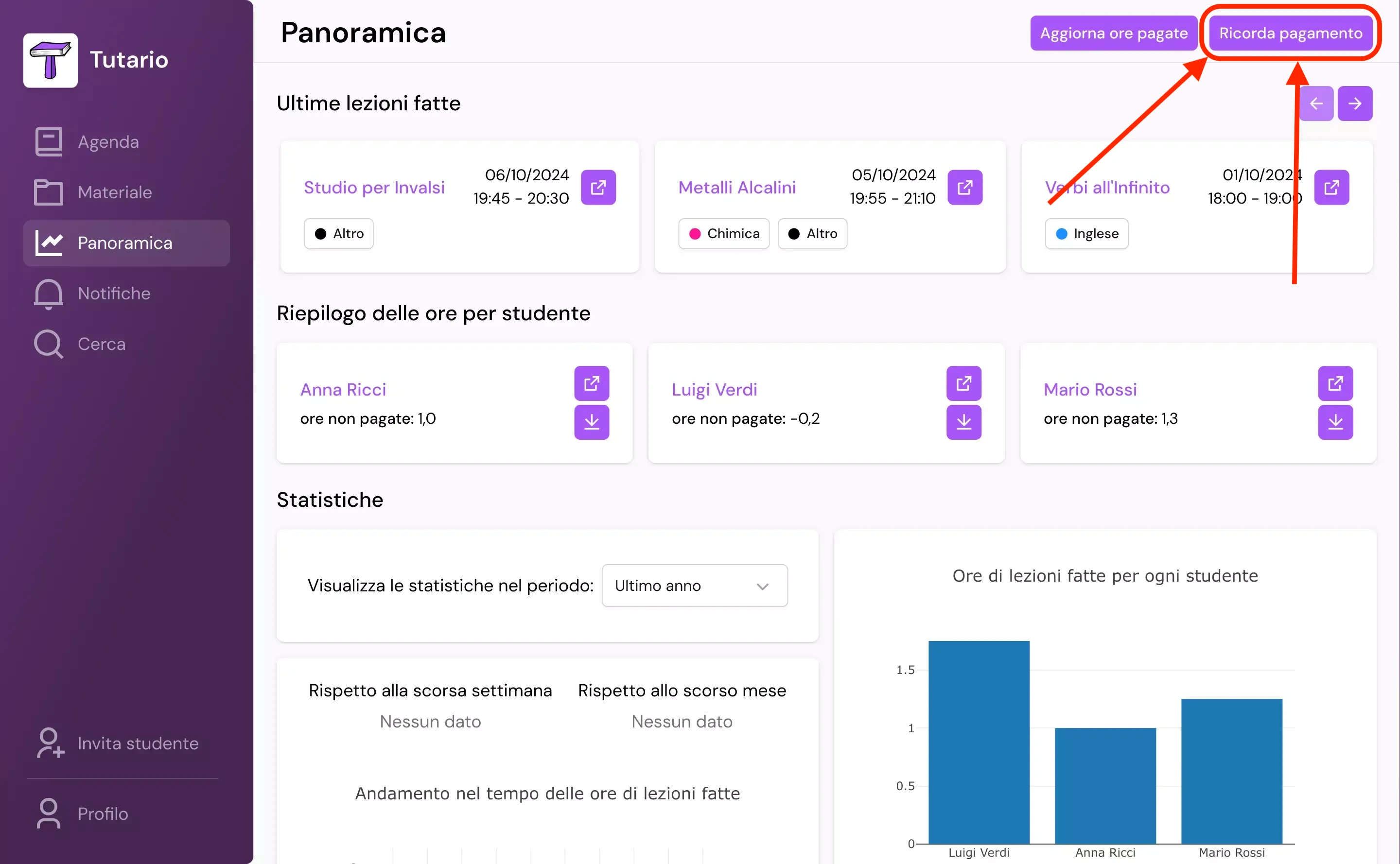
Task: Open Notifiche from the sidebar
Action: (x=114, y=294)
